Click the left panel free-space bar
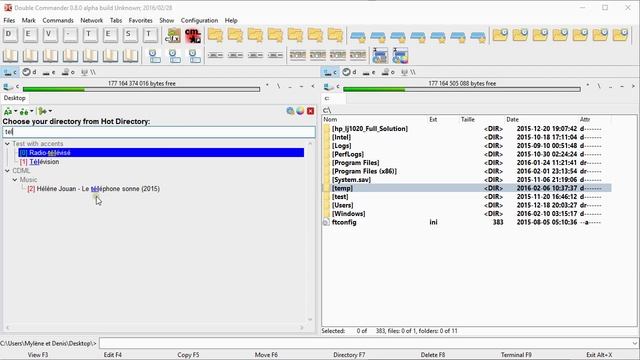The width and height of the screenshot is (640, 360). [141, 89]
